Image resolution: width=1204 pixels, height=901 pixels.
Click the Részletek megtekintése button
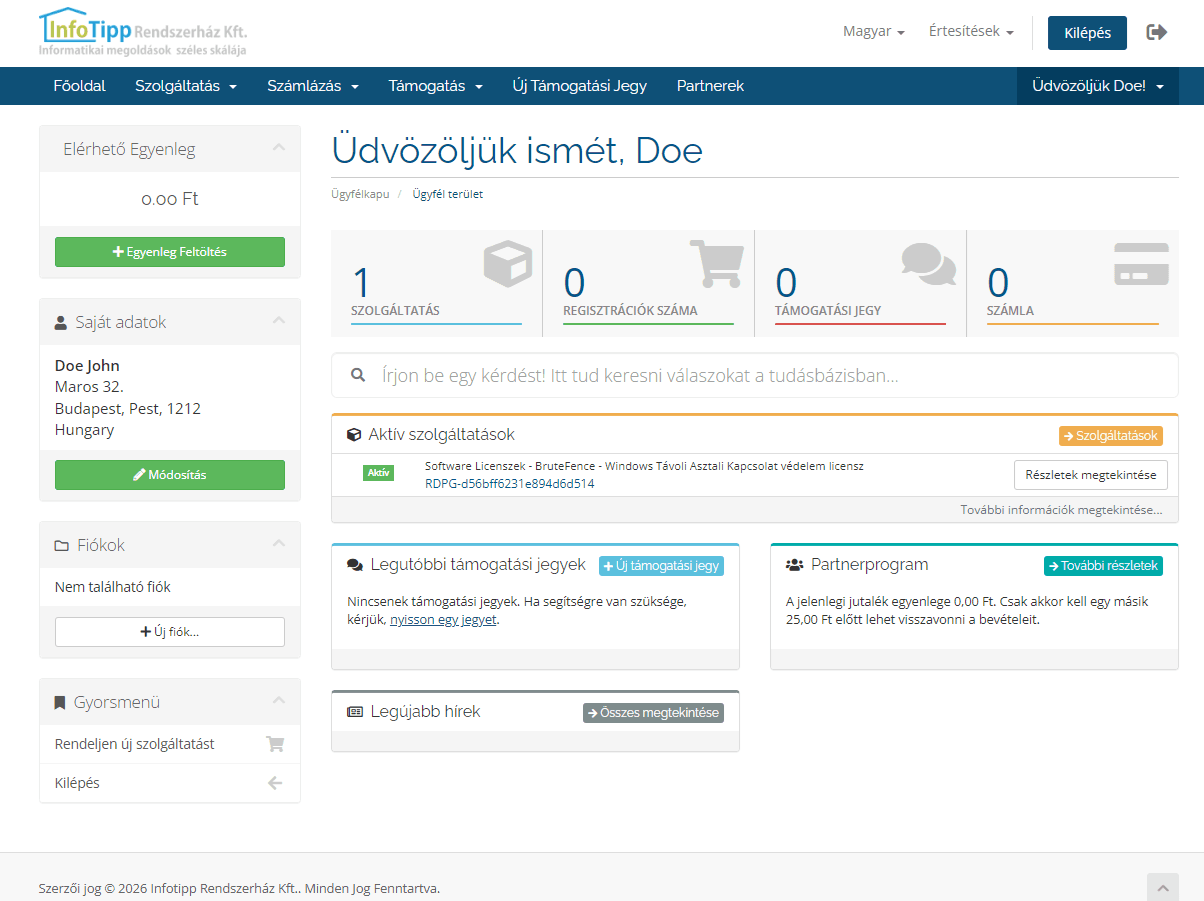[1090, 475]
